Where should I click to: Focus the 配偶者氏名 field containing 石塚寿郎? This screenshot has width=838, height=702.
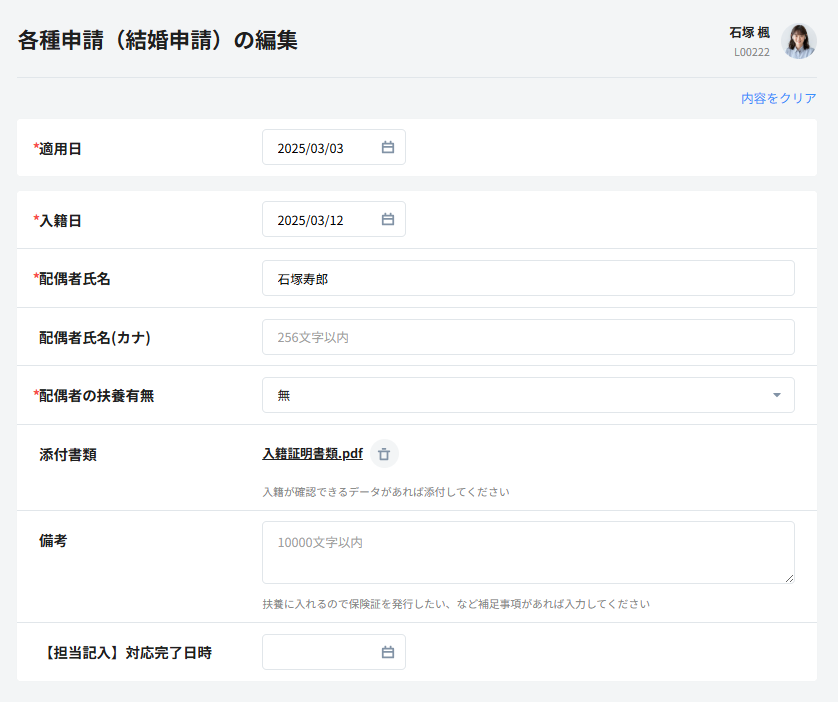[528, 279]
